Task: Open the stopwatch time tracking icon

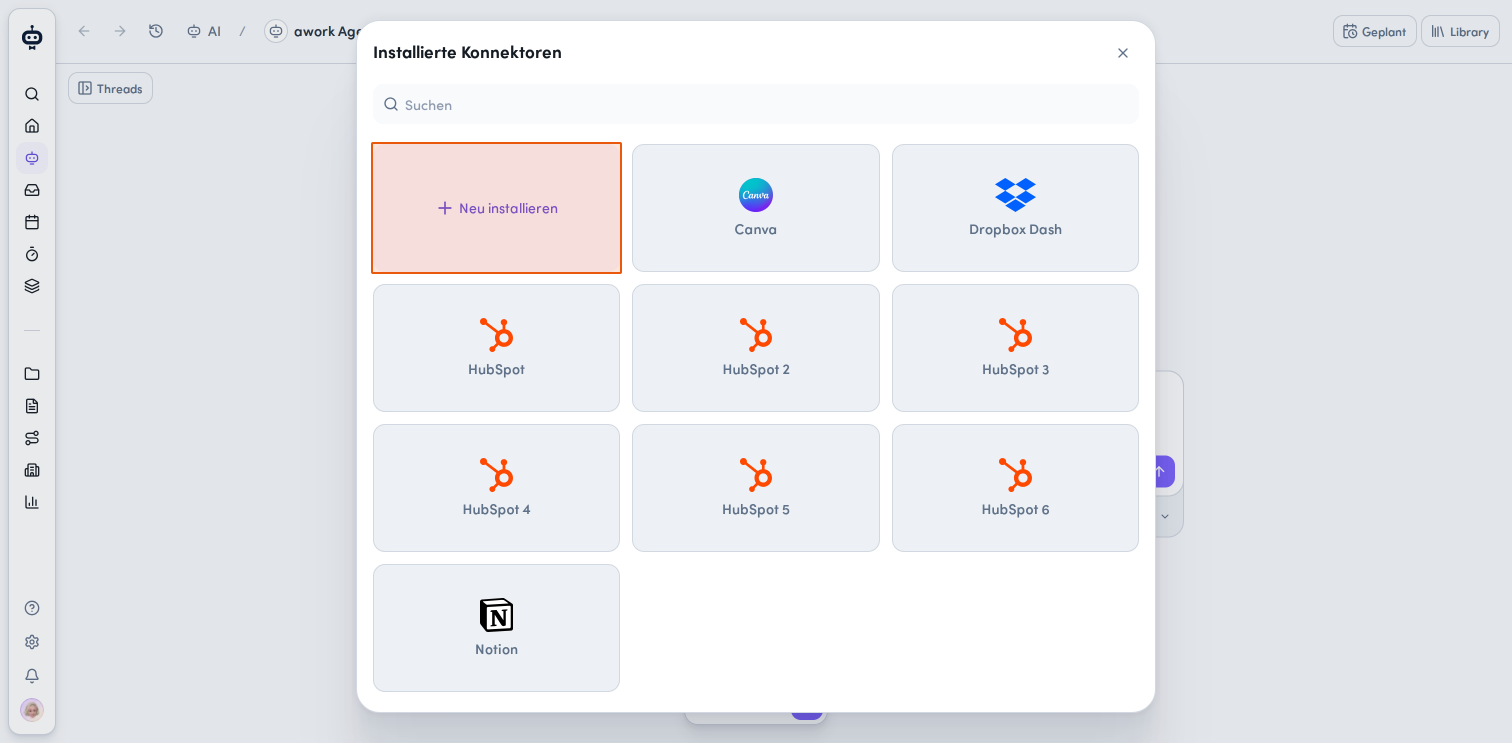Action: [32, 254]
